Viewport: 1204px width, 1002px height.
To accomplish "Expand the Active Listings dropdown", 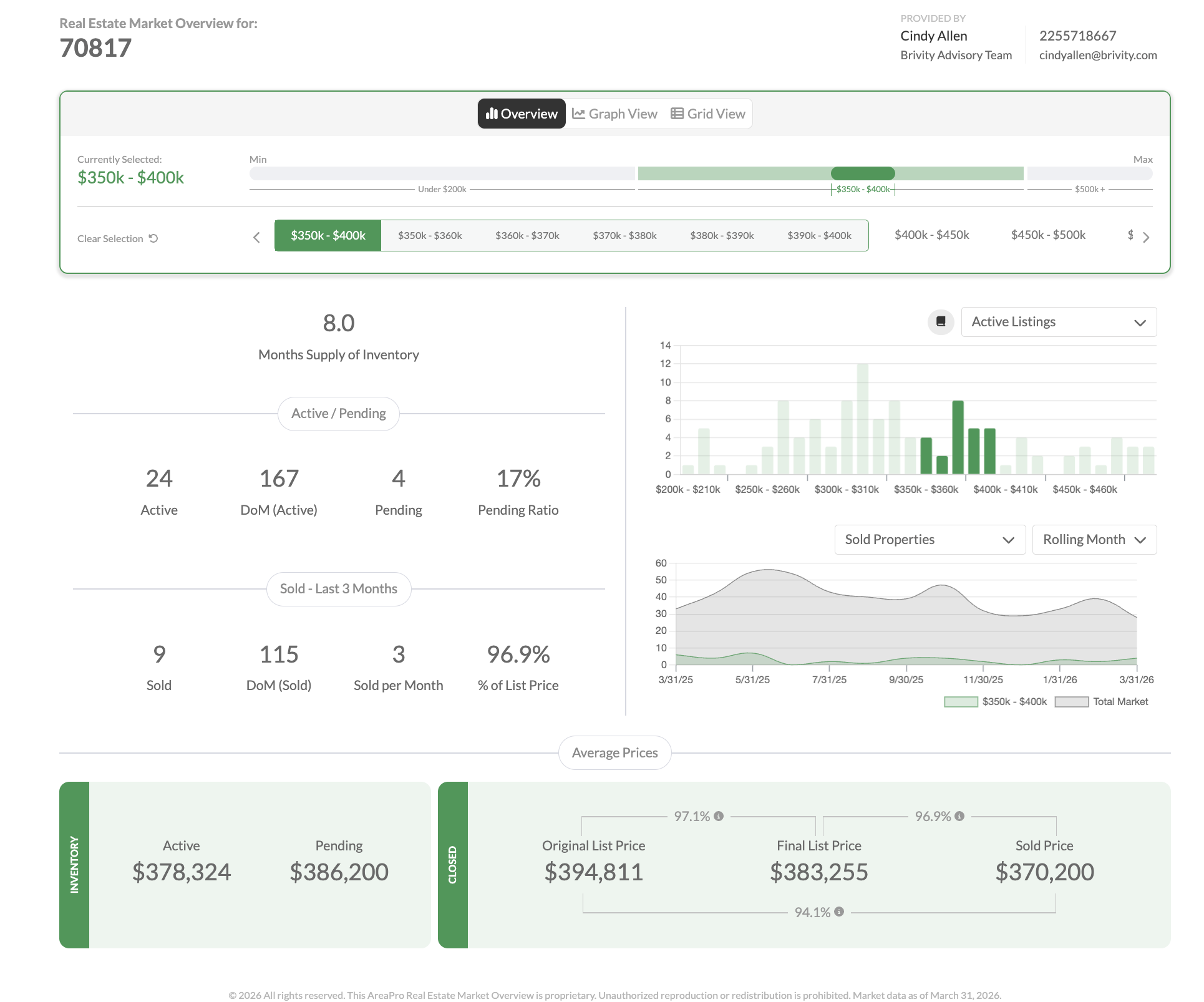I will point(1059,322).
